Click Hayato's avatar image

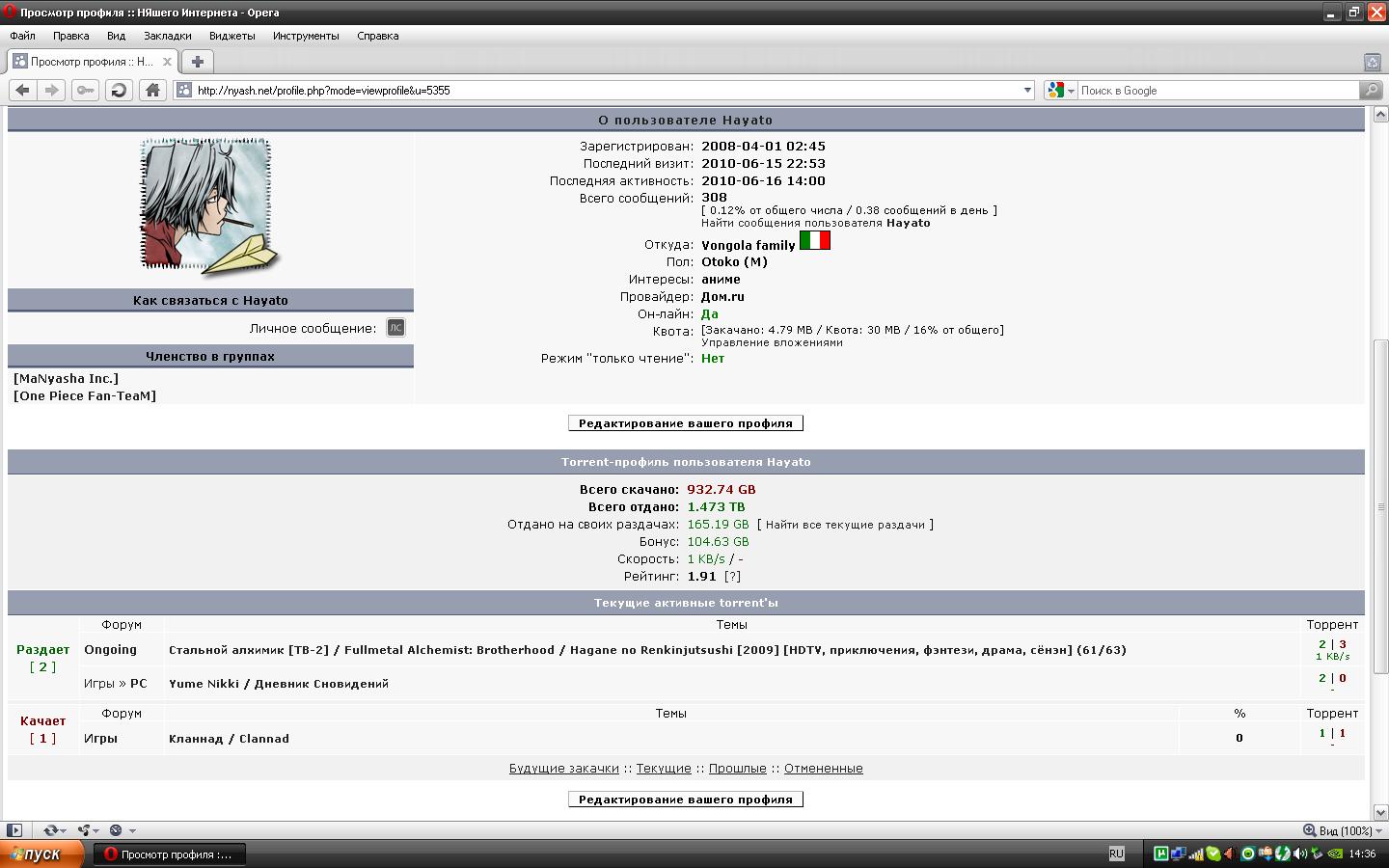coord(210,205)
